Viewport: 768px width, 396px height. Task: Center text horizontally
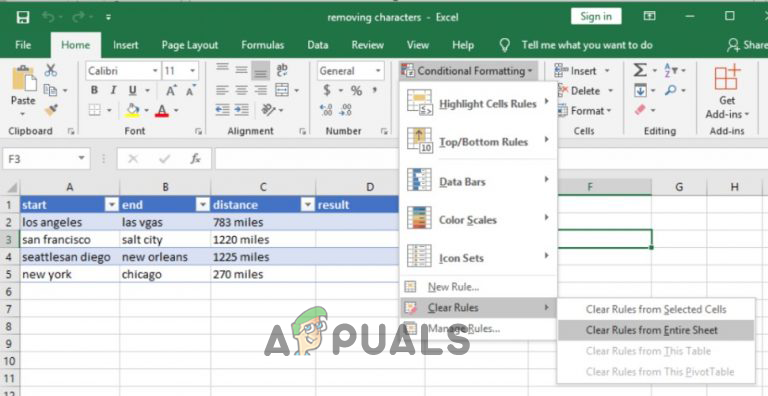point(241,91)
